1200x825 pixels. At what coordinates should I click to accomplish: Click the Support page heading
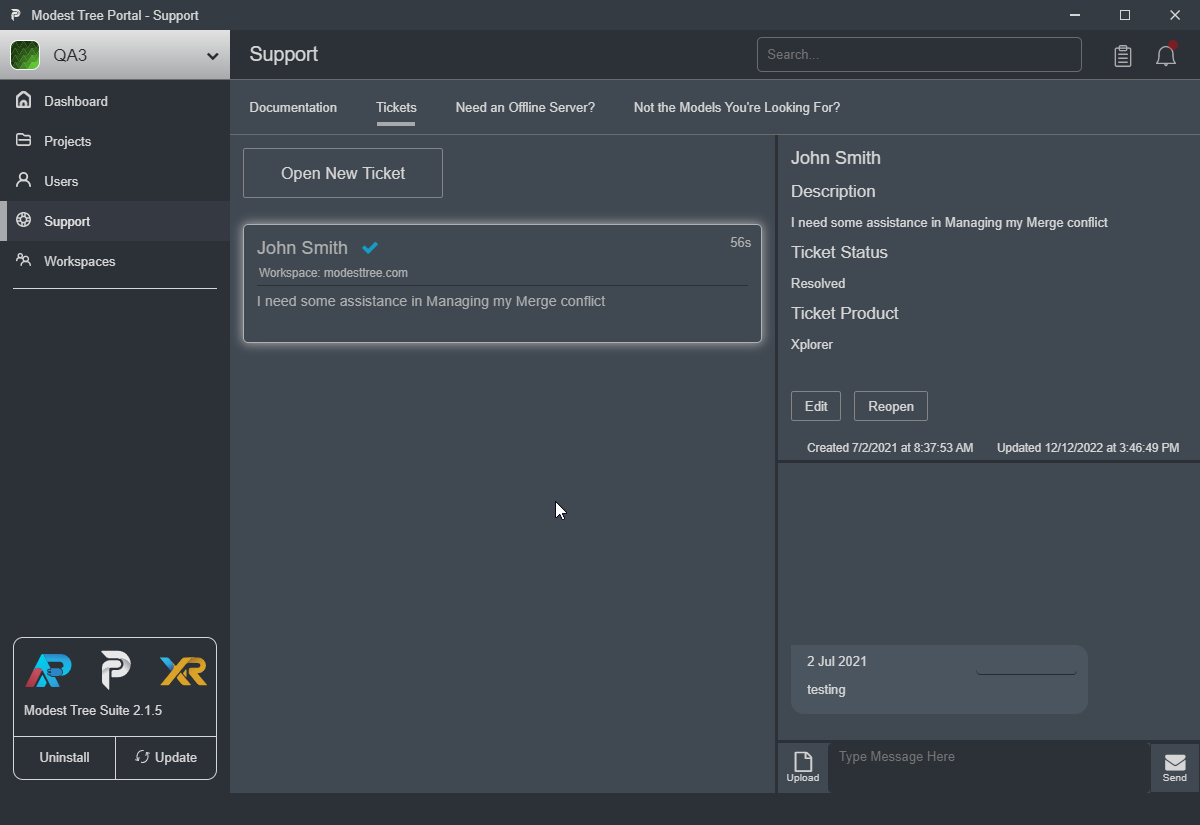284,54
